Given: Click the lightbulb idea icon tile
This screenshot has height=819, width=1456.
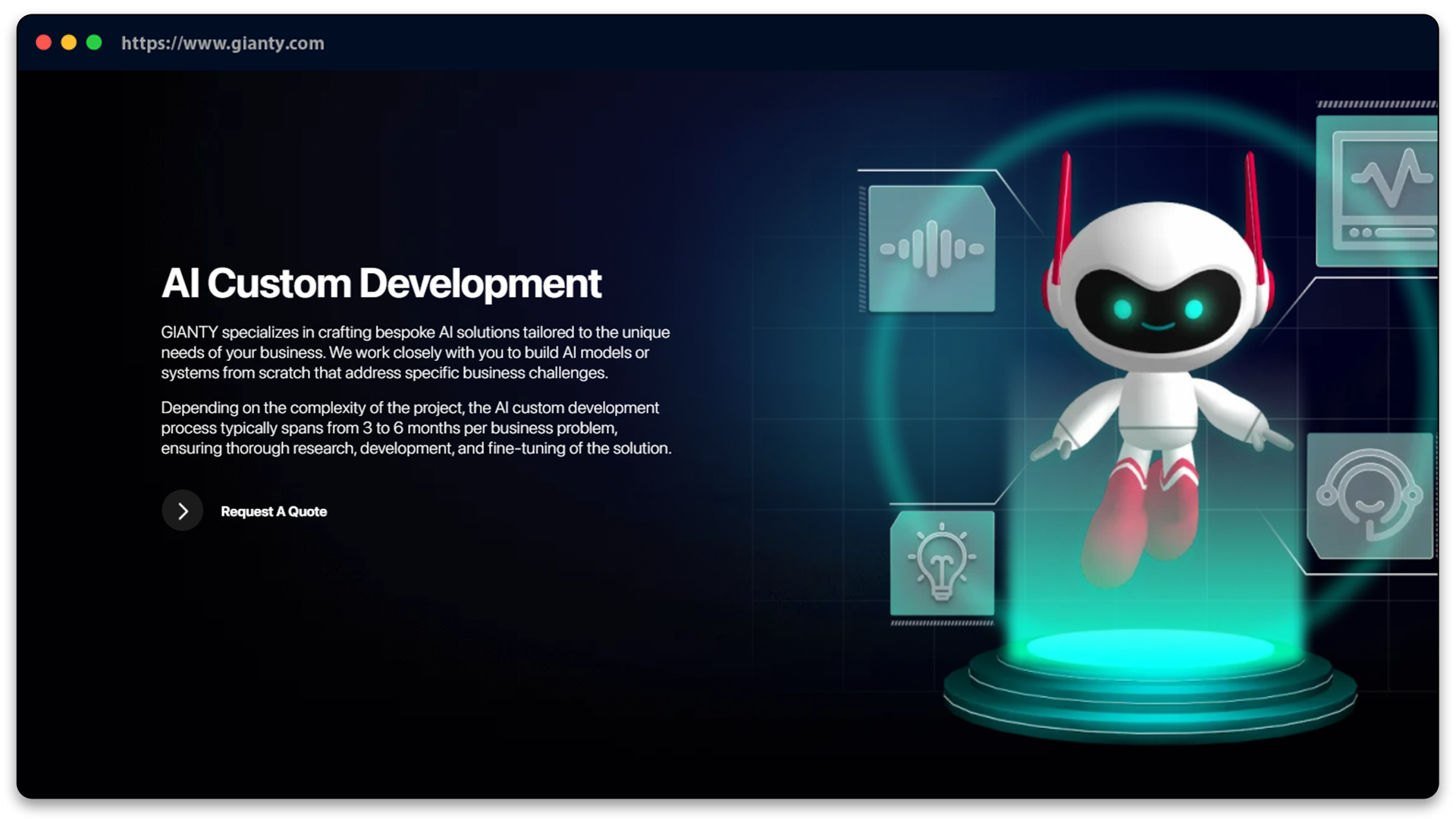Looking at the screenshot, I should (x=942, y=563).
